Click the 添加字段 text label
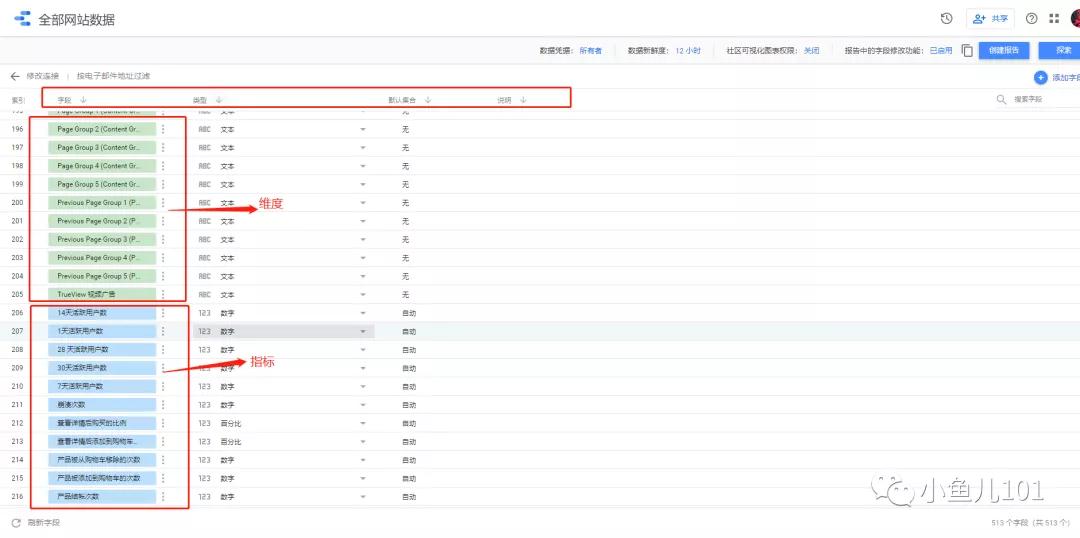 (1066, 79)
